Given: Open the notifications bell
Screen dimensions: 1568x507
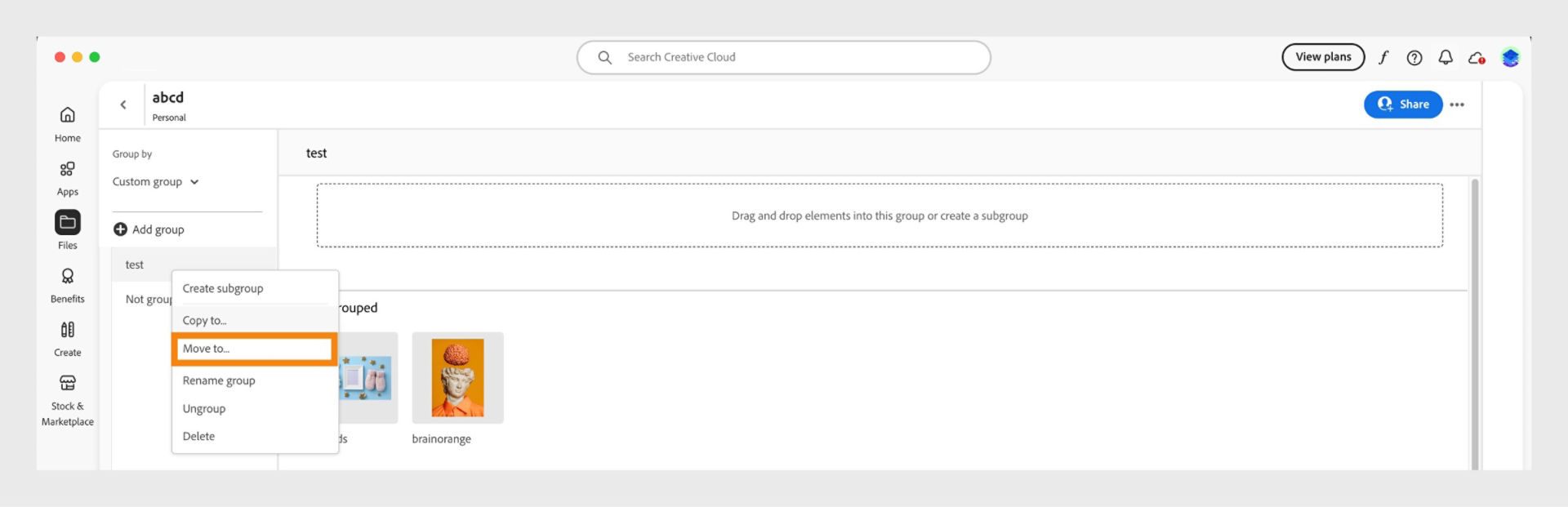Looking at the screenshot, I should click(1445, 57).
